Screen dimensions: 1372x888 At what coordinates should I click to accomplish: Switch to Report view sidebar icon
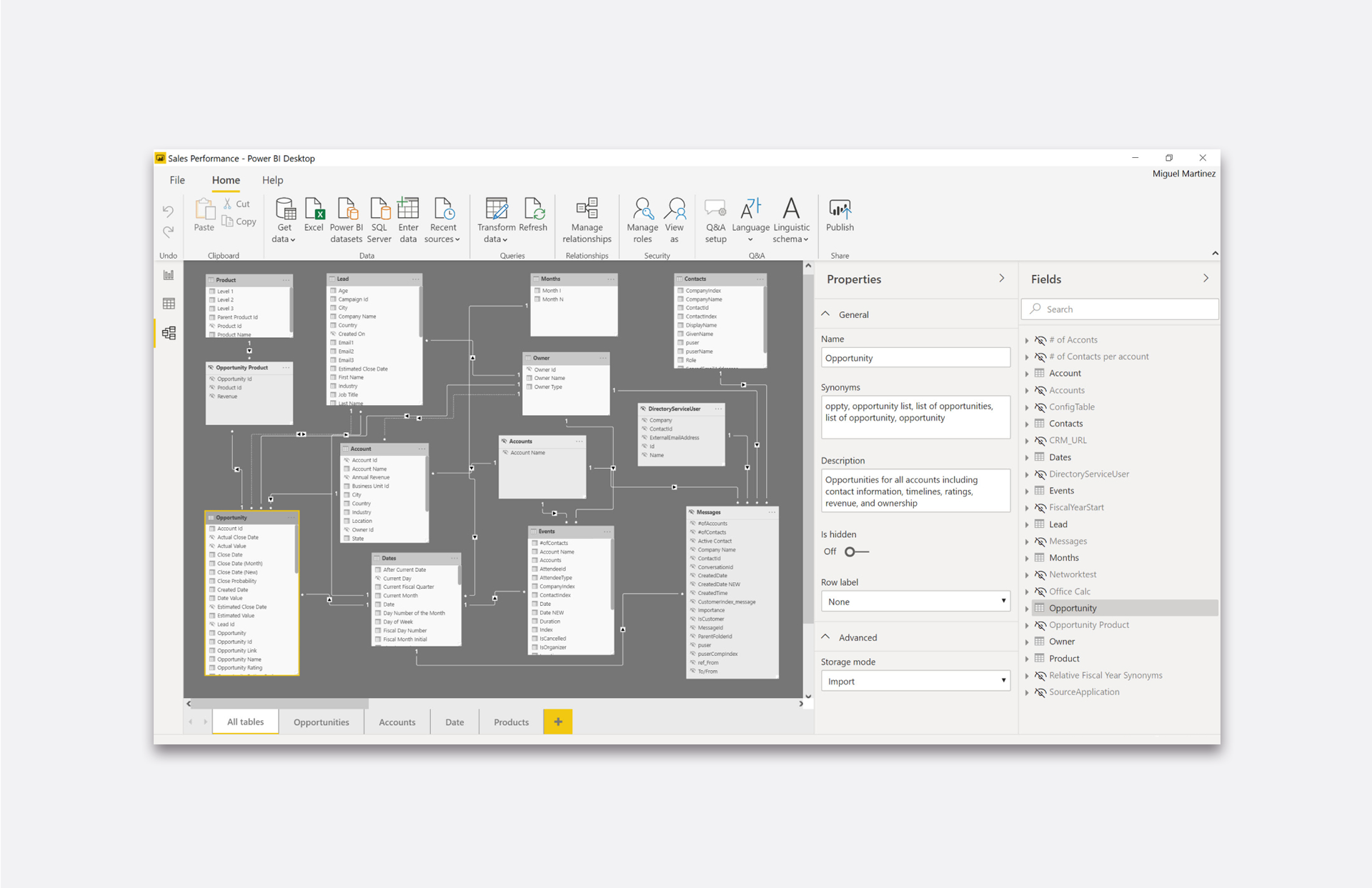169,275
